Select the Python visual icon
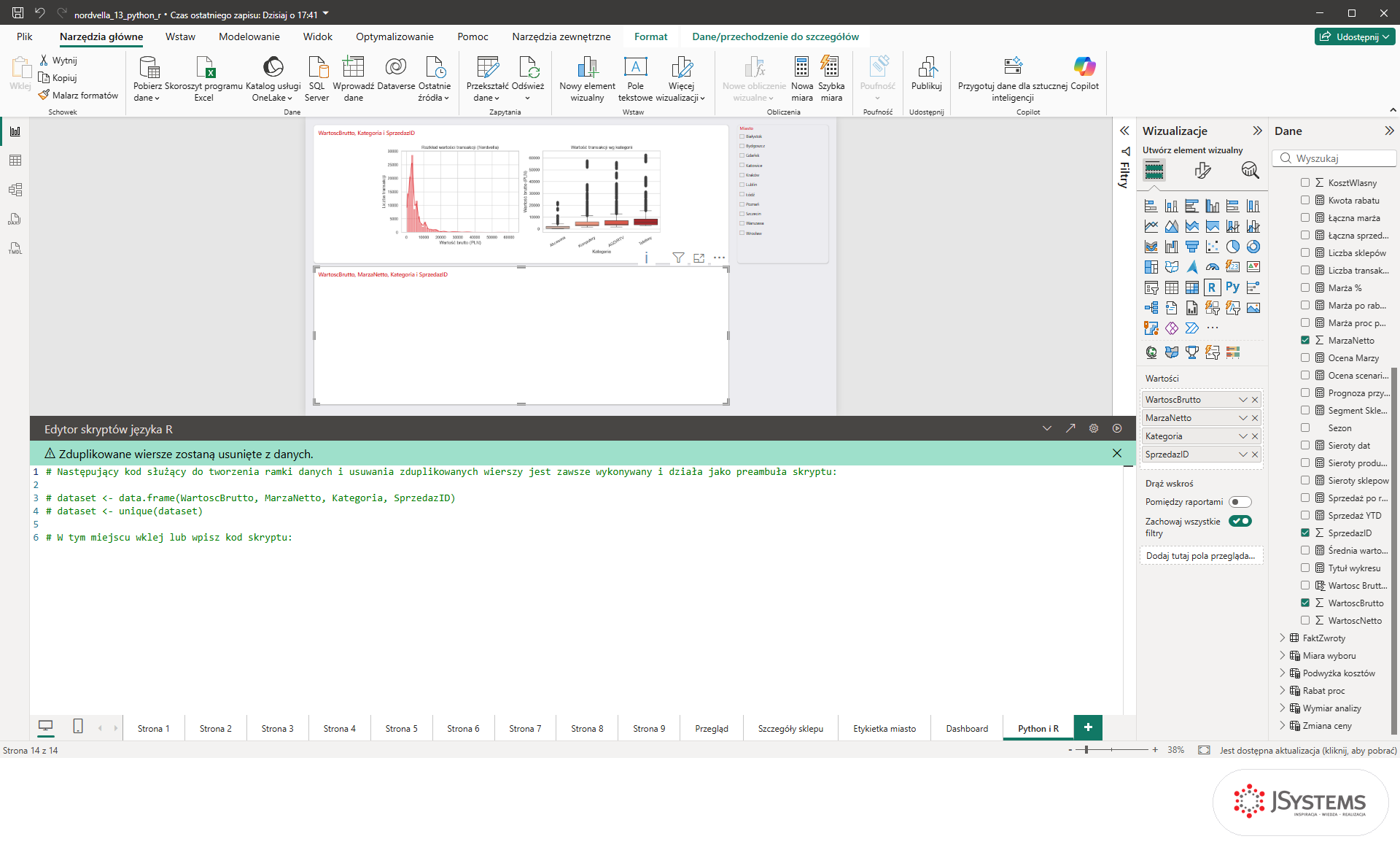 [x=1232, y=287]
